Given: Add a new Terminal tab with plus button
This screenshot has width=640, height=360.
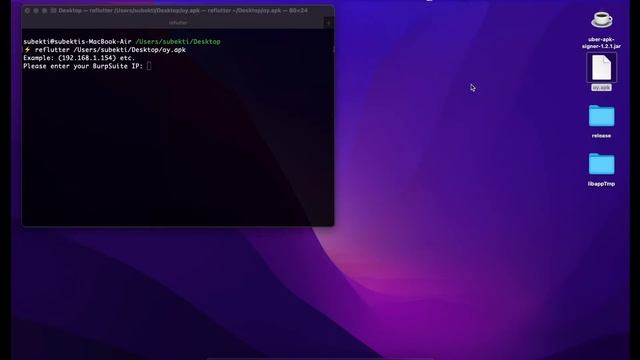Looking at the screenshot, I should tap(328, 23).
